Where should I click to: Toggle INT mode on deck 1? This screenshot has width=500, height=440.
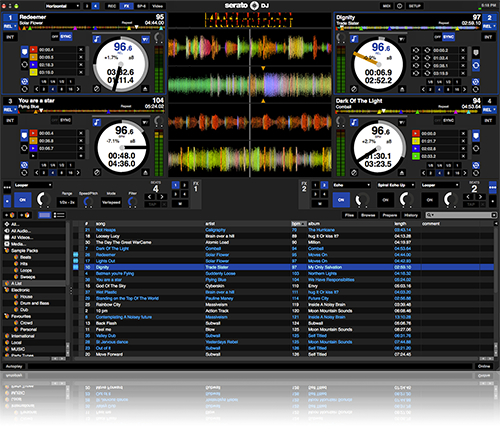pos(10,37)
